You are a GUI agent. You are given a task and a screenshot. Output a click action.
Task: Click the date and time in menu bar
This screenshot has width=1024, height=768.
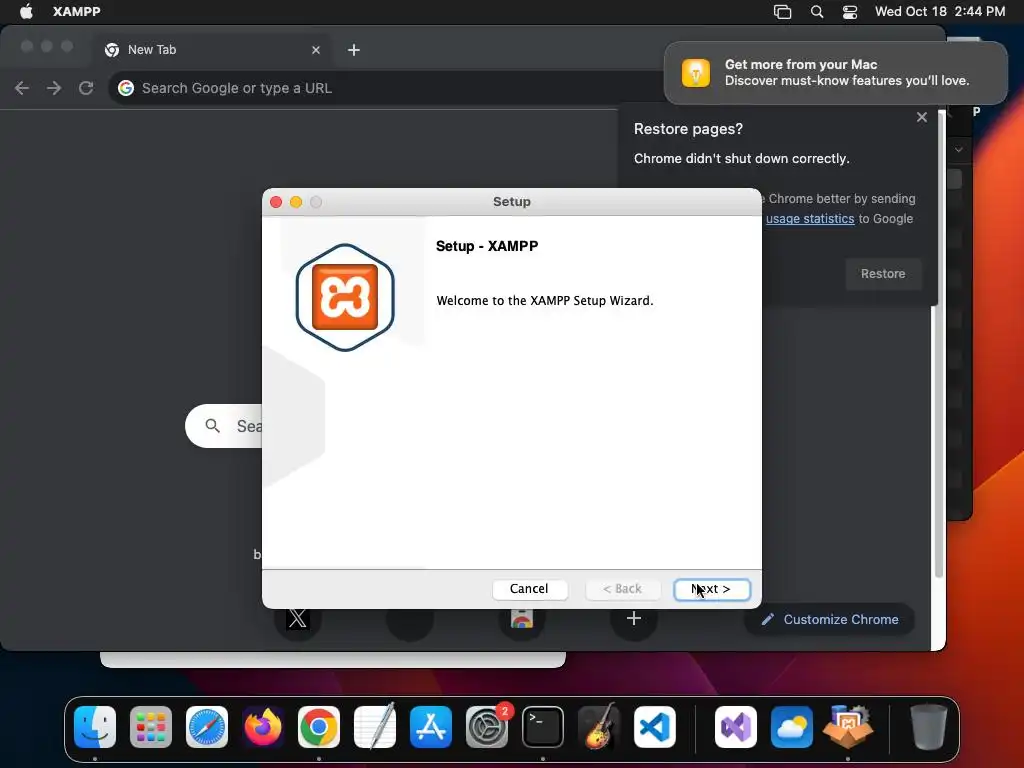(x=940, y=12)
